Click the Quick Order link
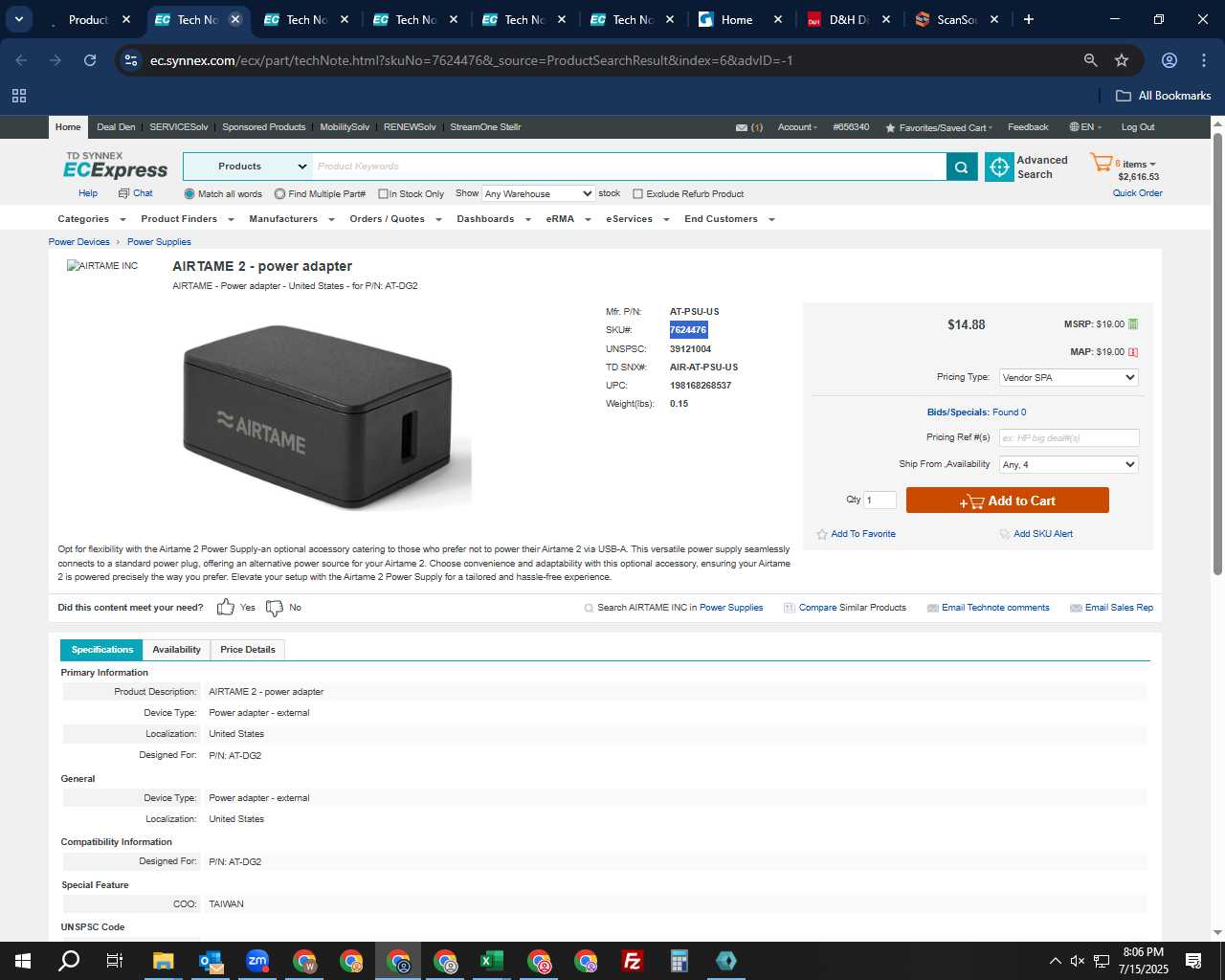This screenshot has width=1225, height=980. click(x=1137, y=193)
